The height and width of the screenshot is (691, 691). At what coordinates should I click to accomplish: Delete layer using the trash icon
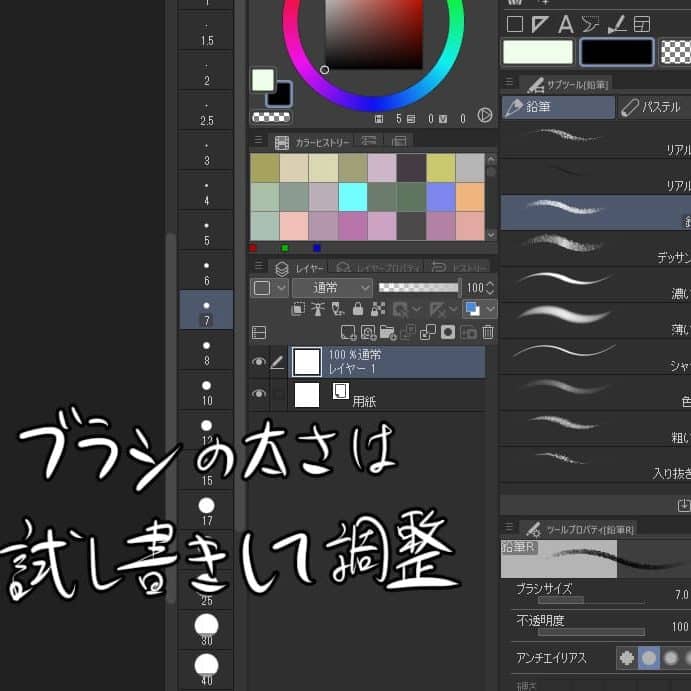click(x=488, y=333)
